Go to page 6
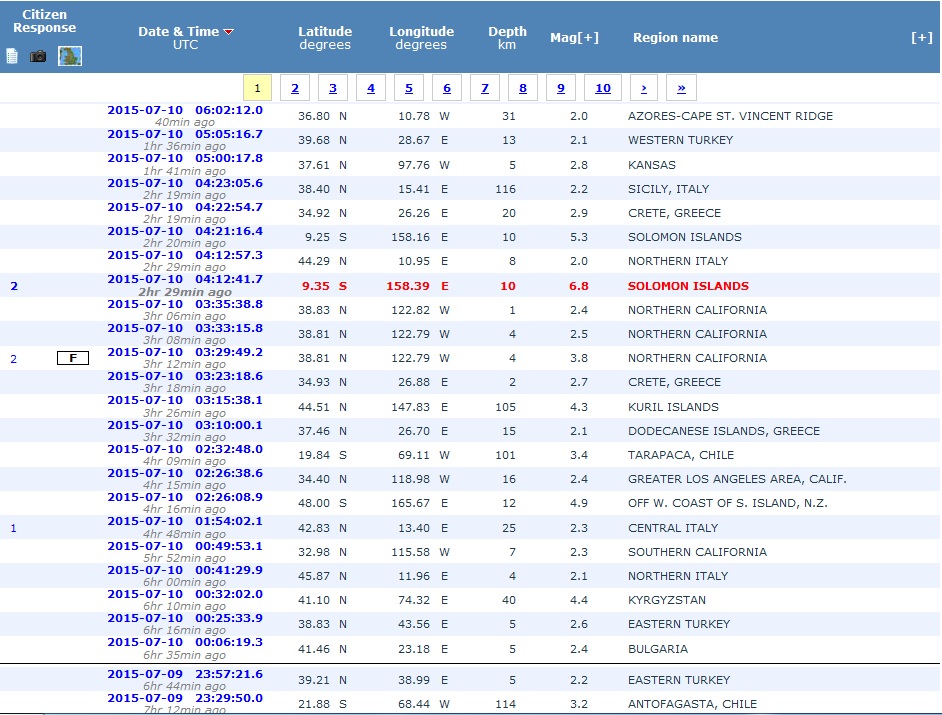 coord(447,88)
